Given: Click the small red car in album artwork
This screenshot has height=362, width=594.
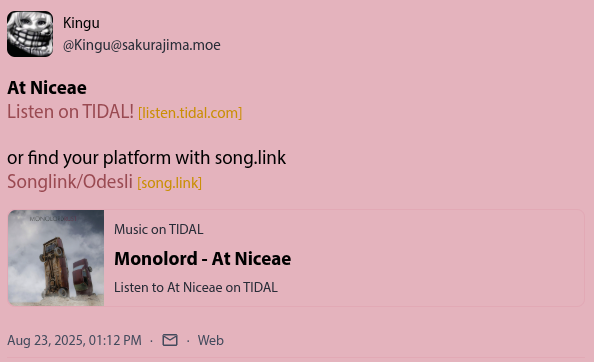Looking at the screenshot, I should (83, 276).
